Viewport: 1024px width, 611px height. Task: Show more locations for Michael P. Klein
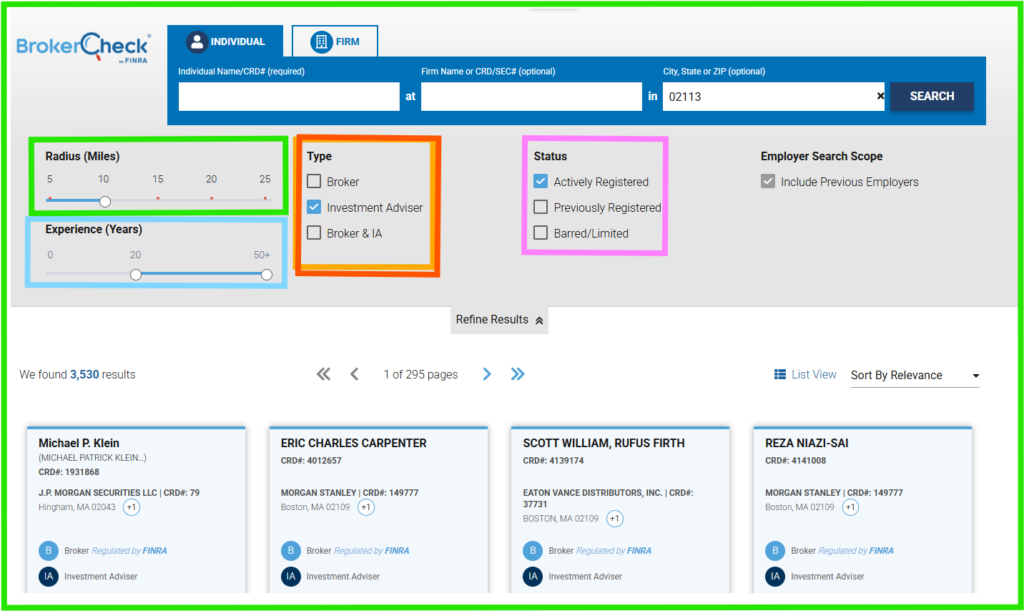(x=131, y=507)
